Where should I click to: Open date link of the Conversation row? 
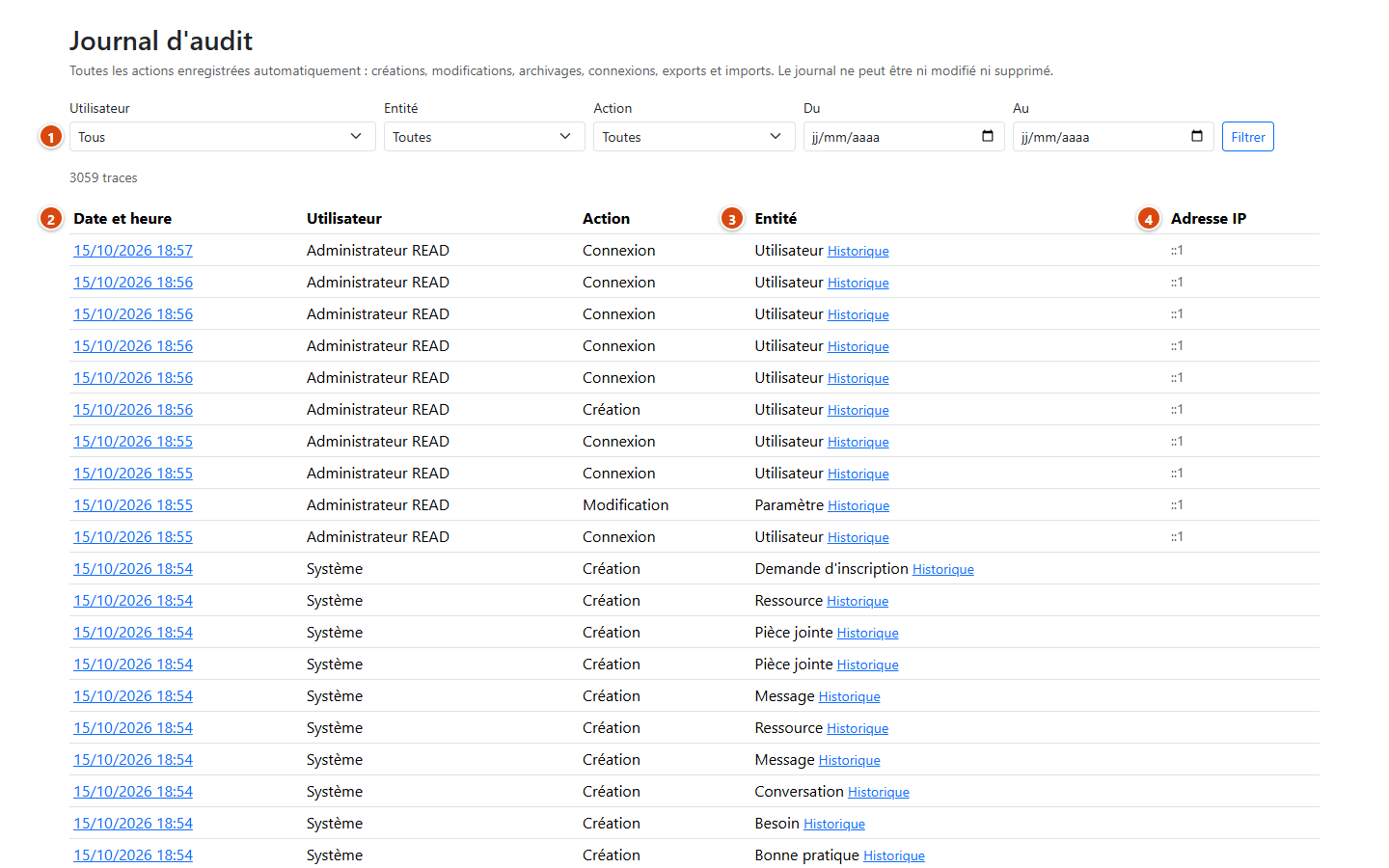pos(133,792)
